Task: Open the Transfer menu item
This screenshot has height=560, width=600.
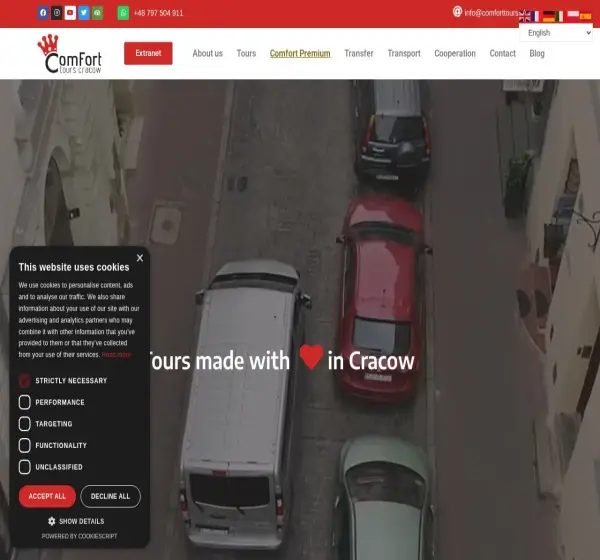Action: point(359,54)
